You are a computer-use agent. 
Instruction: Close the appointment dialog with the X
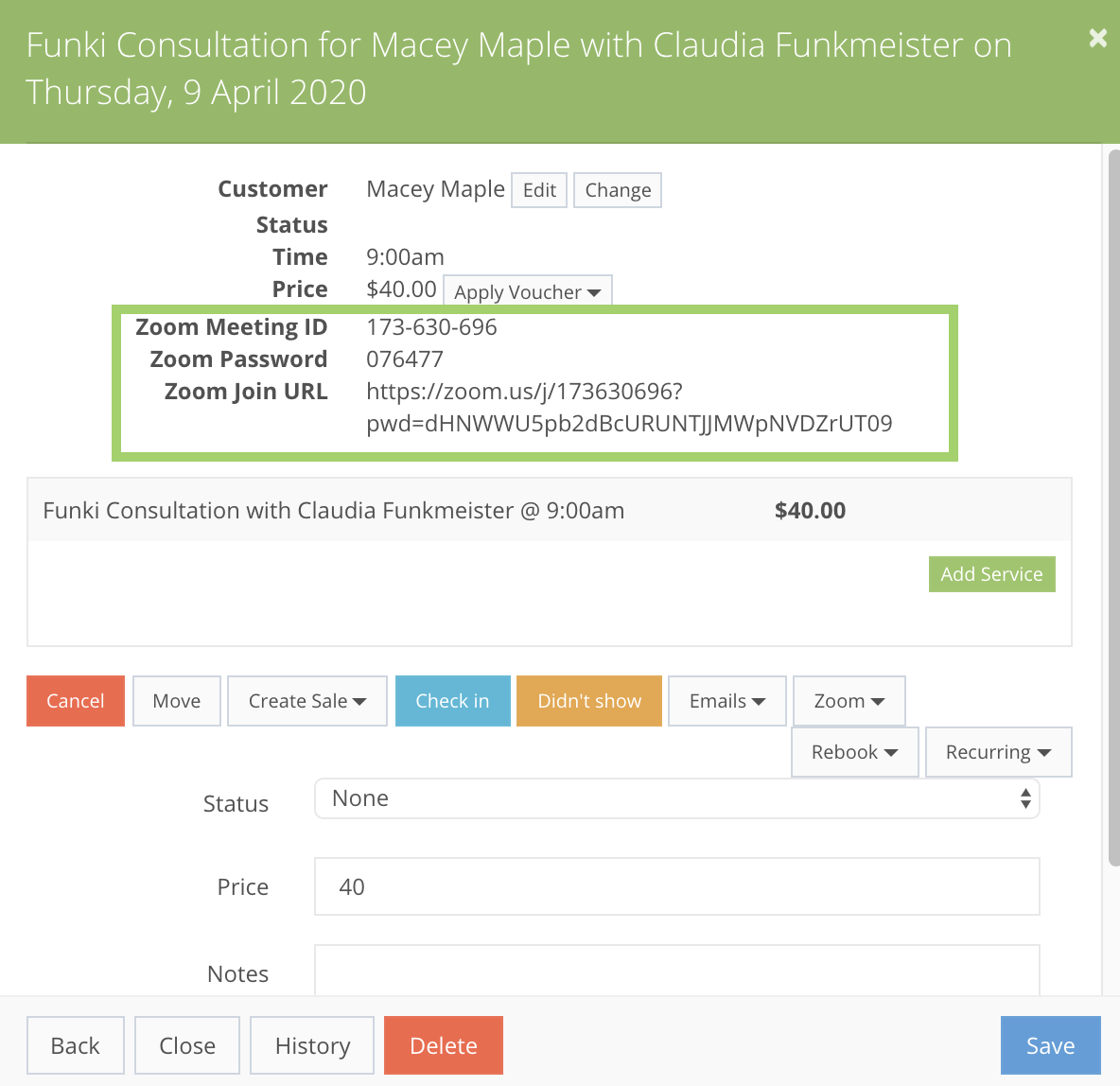tap(1097, 38)
